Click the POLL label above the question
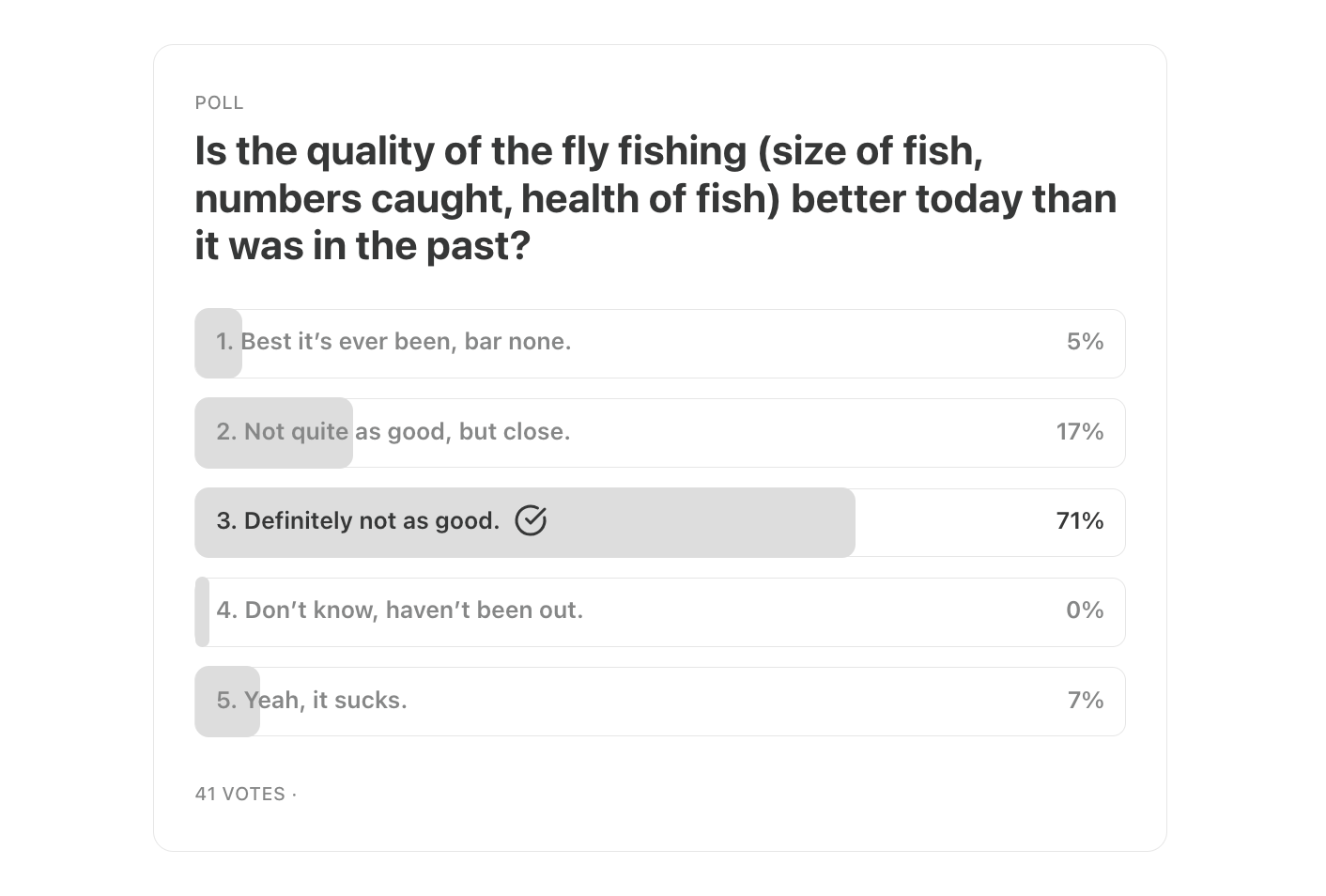 coord(219,103)
